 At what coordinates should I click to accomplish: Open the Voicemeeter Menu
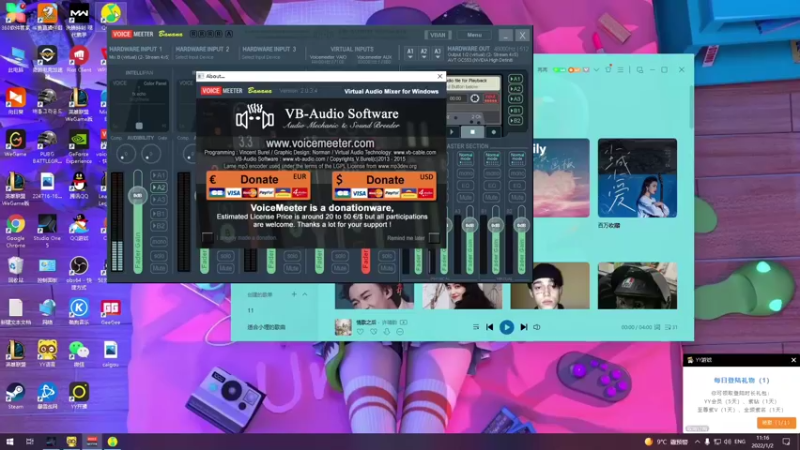474,35
